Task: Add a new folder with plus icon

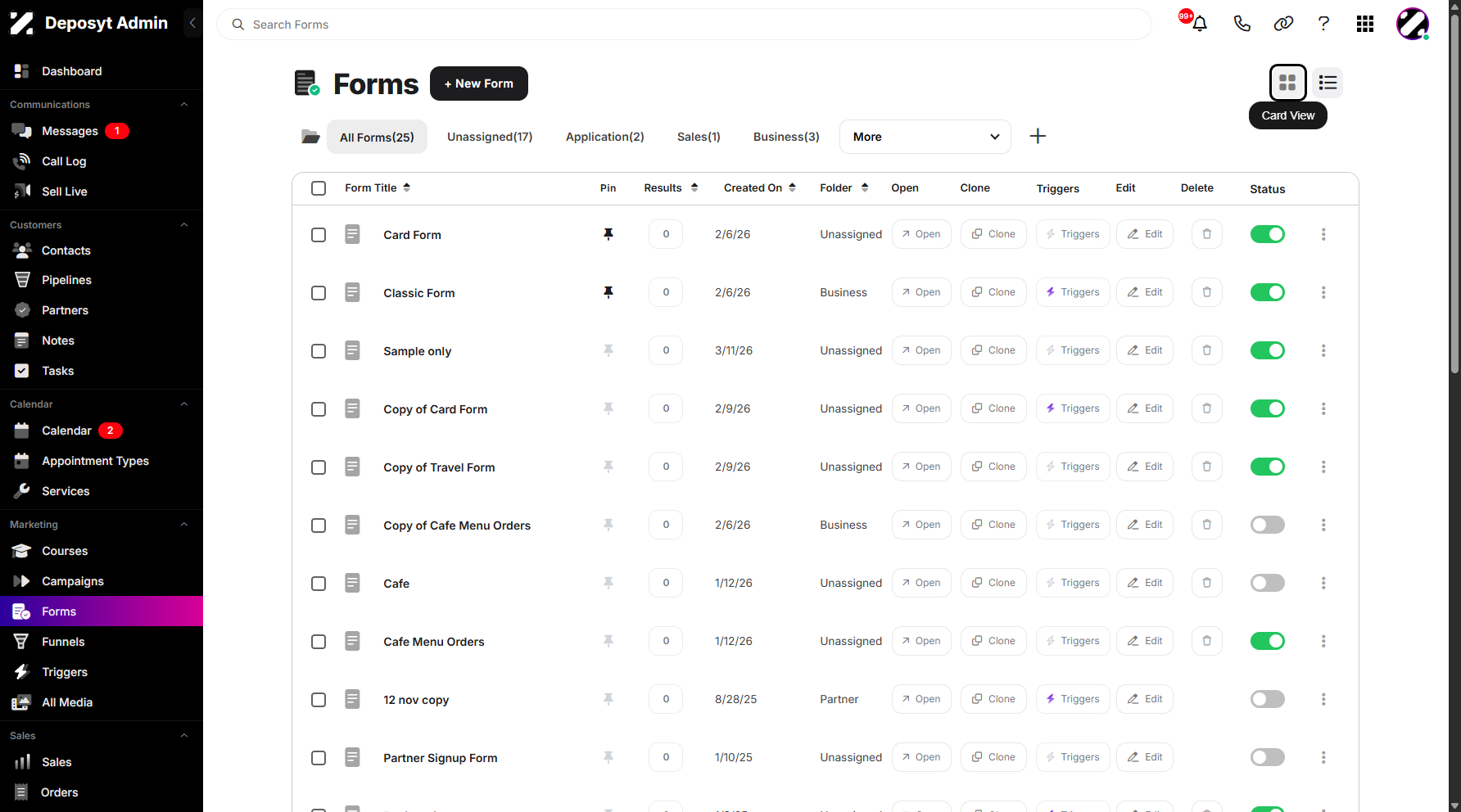Action: click(x=1038, y=136)
